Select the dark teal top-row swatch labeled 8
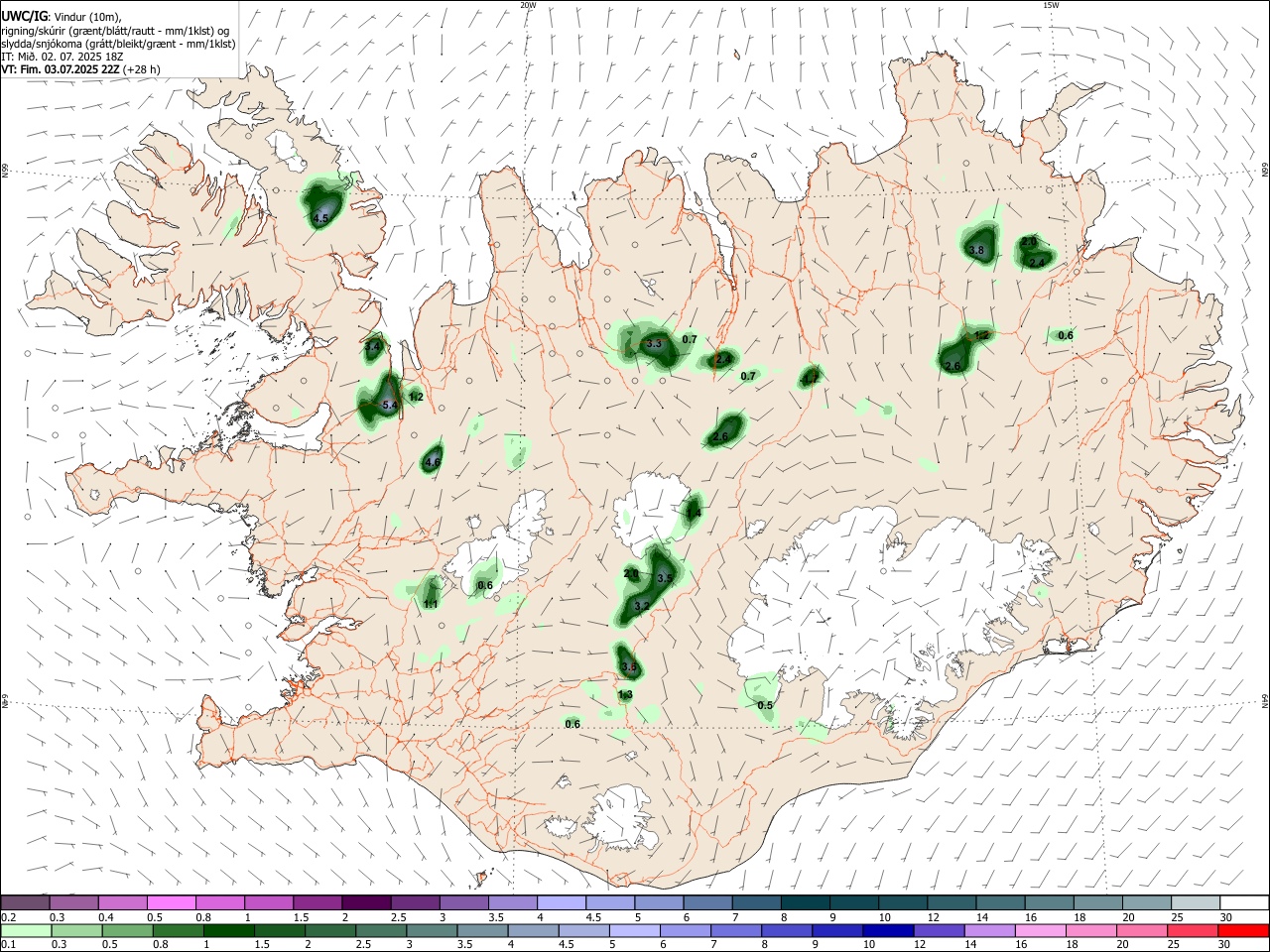The height and width of the screenshot is (952, 1270). tap(804, 903)
